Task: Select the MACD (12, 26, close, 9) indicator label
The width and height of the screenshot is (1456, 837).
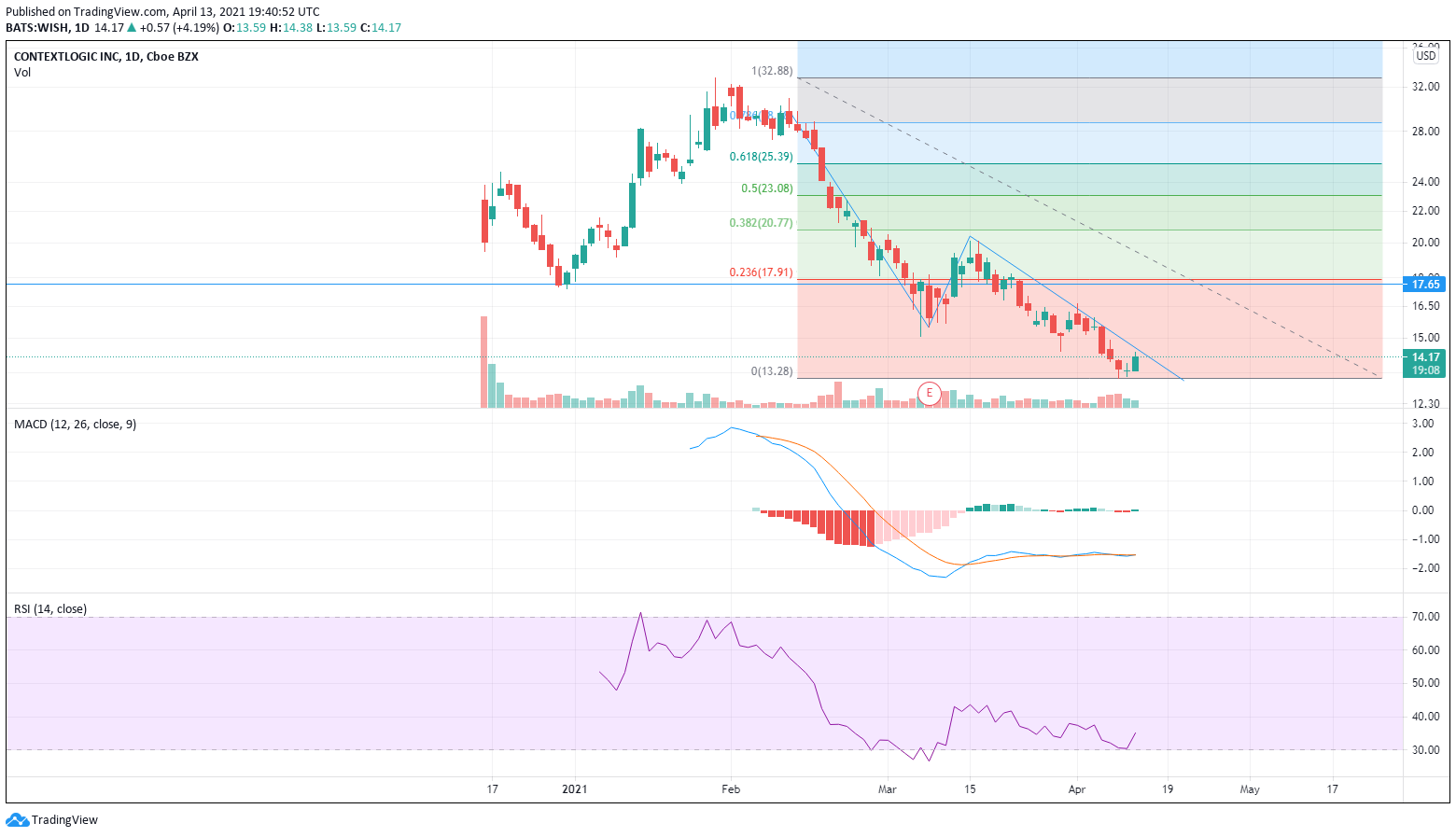Action: 75,424
